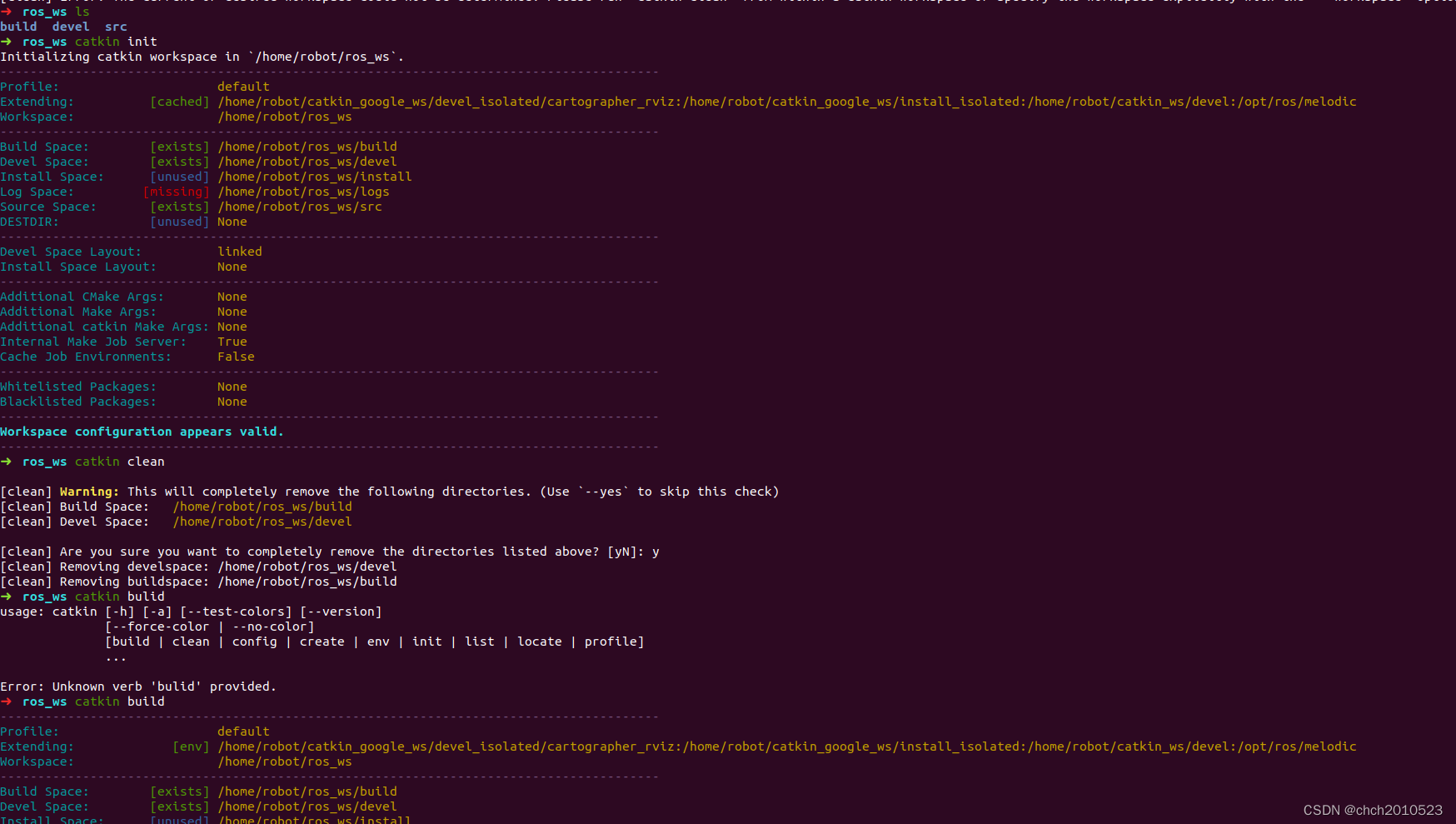Viewport: 1456px width, 824px height.
Task: Click the '[env]' tag on Extending row
Action: point(192,747)
